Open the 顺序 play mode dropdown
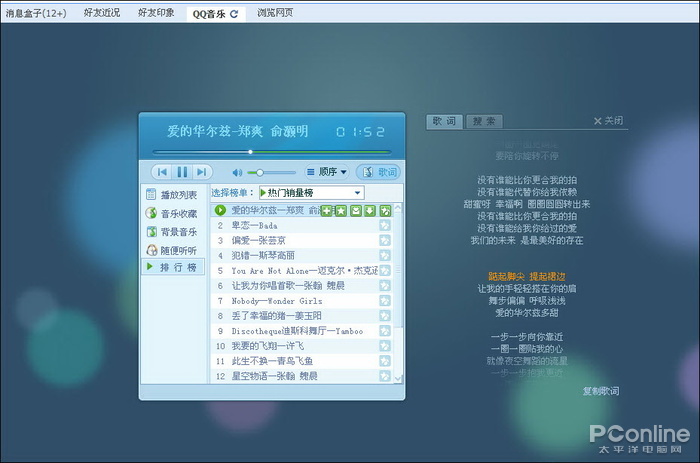The image size is (700, 463). coord(326,172)
